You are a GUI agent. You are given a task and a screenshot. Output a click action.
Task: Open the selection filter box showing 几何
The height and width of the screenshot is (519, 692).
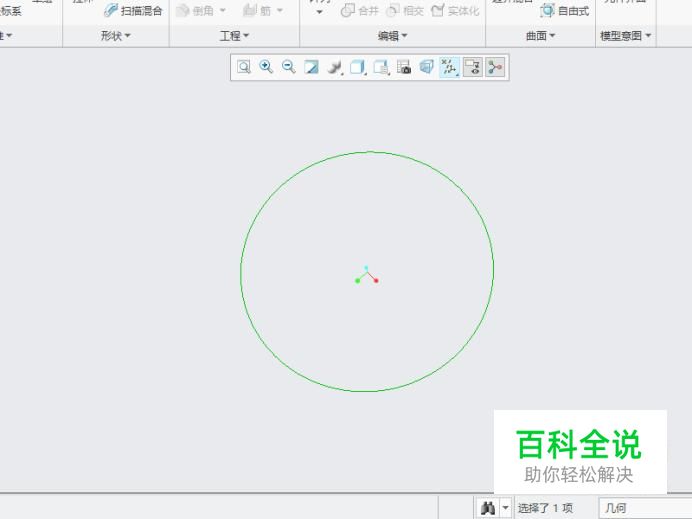pos(645,508)
